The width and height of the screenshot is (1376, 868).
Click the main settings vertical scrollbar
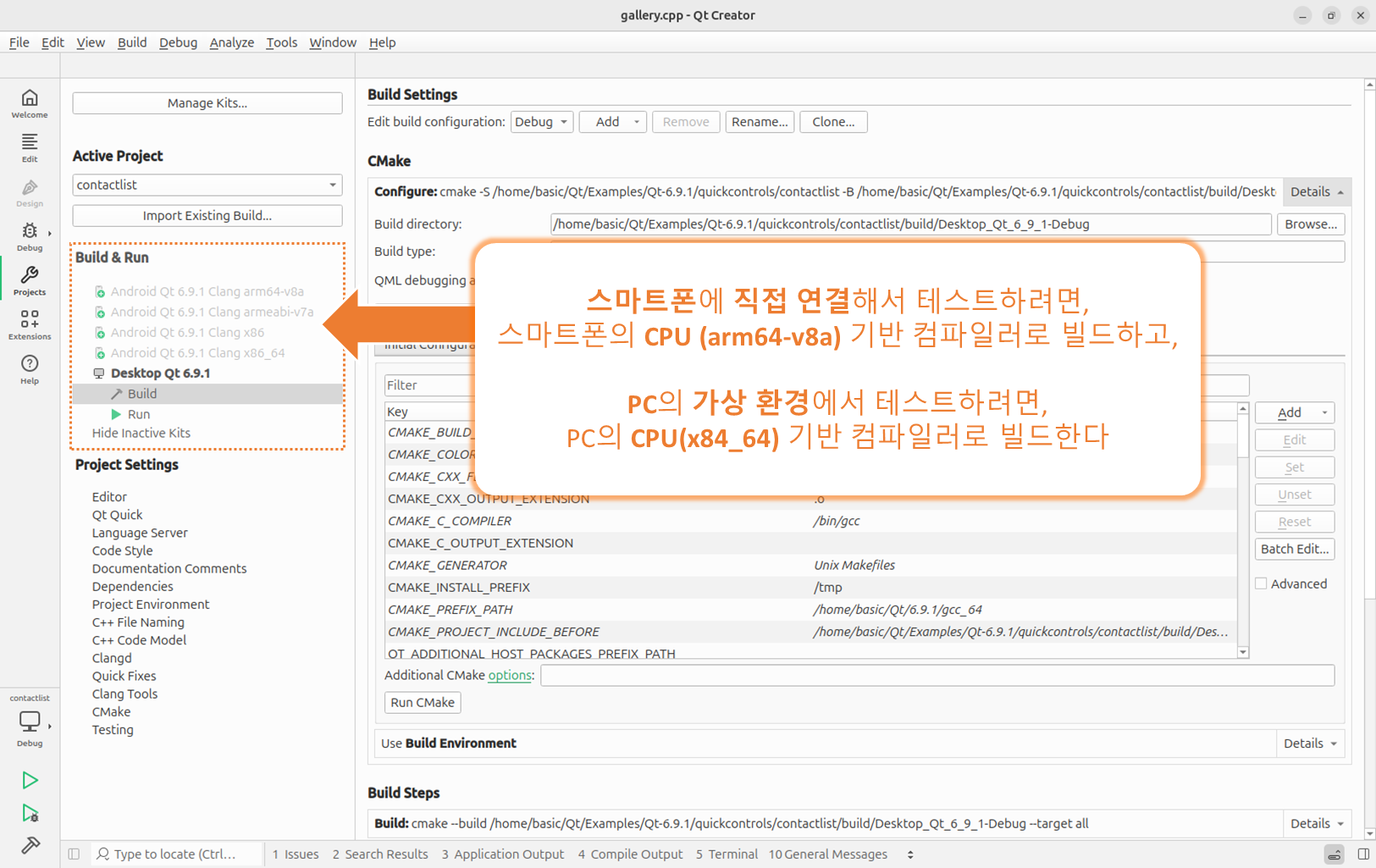click(1369, 457)
